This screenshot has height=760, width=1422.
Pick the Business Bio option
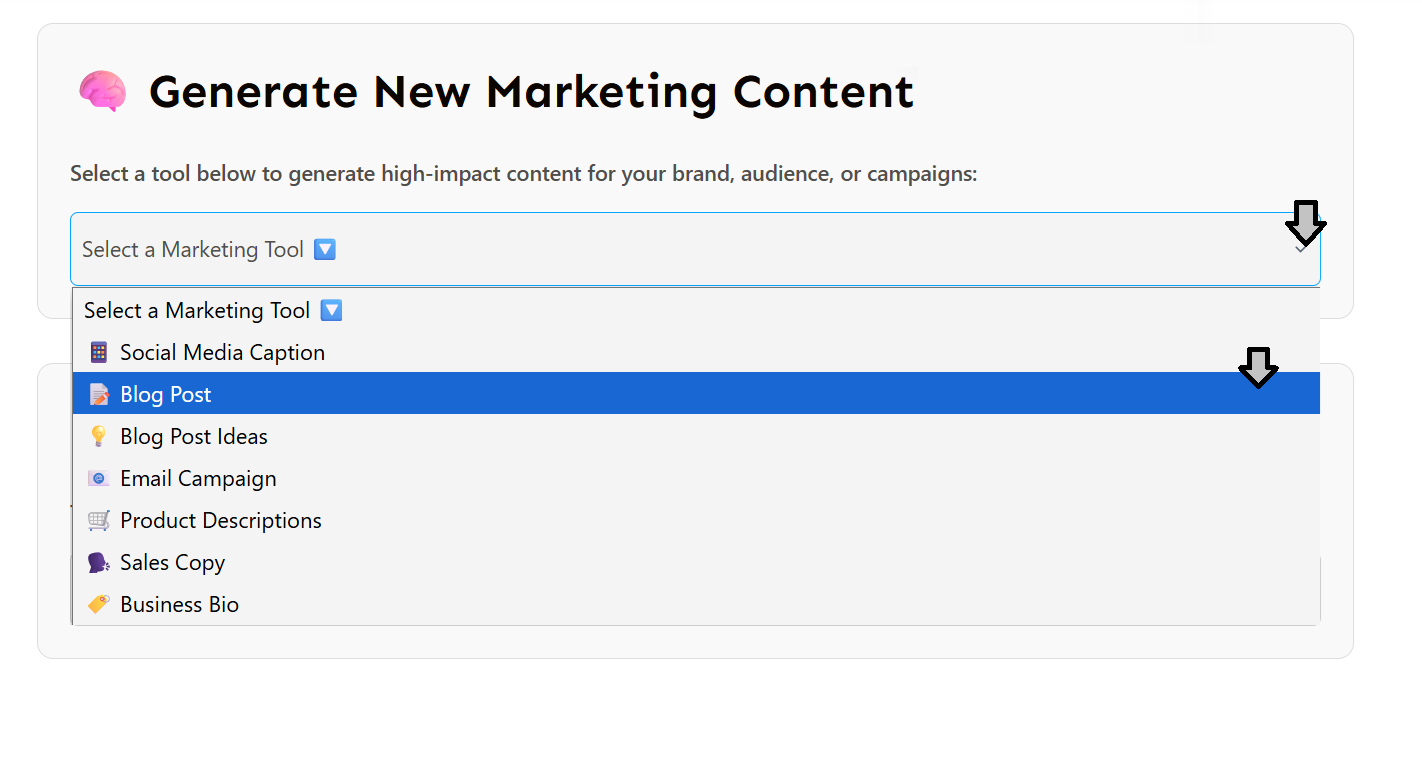tap(179, 605)
